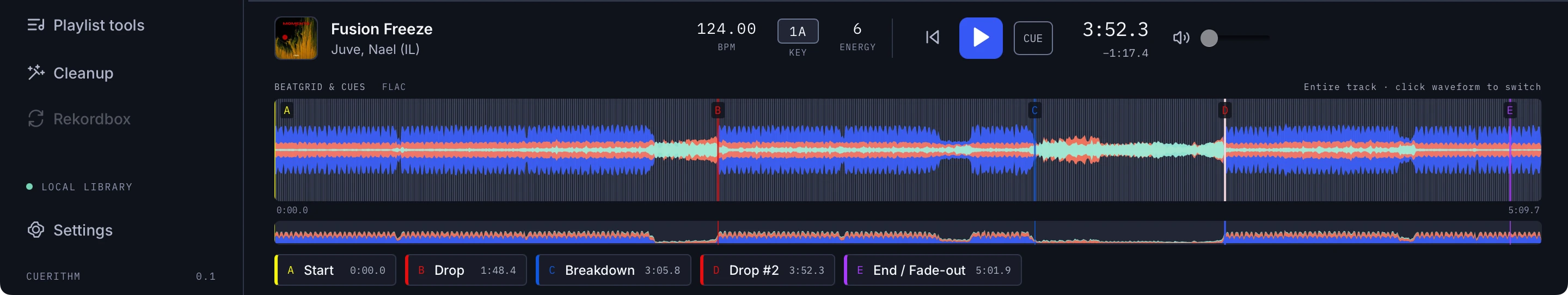Viewport: 1568px width, 295px height.
Task: Click the Fusion Freeze track title
Action: [382, 29]
